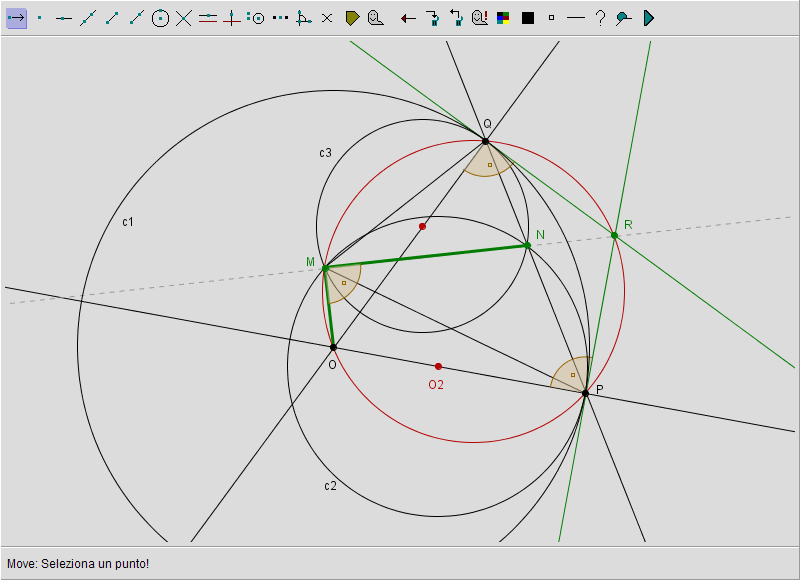Screen dimensions: 800x580
Task: Open the left-pointing arrow macro icon
Action: click(456, 18)
